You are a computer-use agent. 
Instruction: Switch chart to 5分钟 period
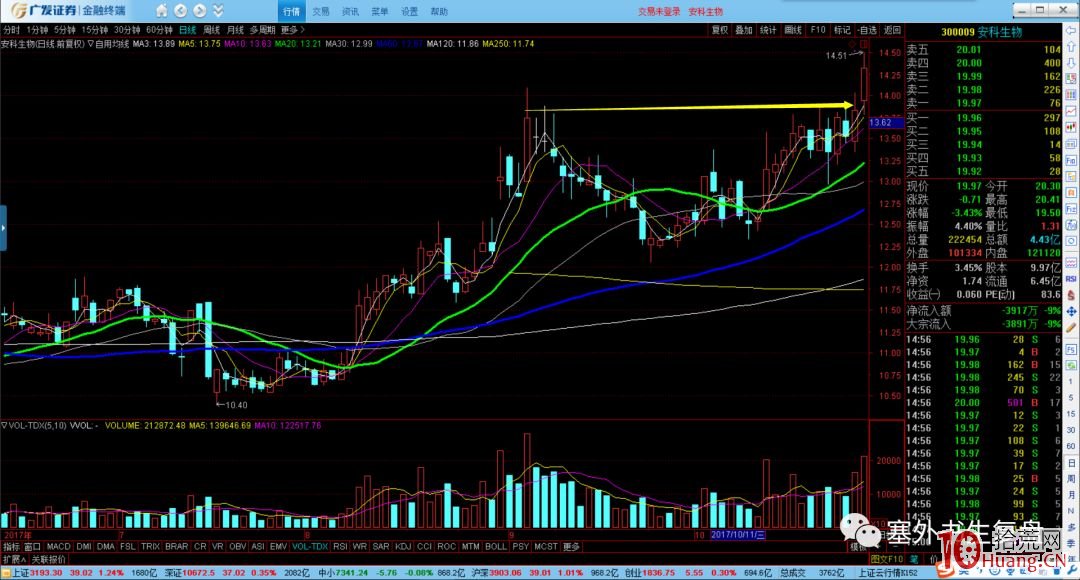click(x=65, y=30)
